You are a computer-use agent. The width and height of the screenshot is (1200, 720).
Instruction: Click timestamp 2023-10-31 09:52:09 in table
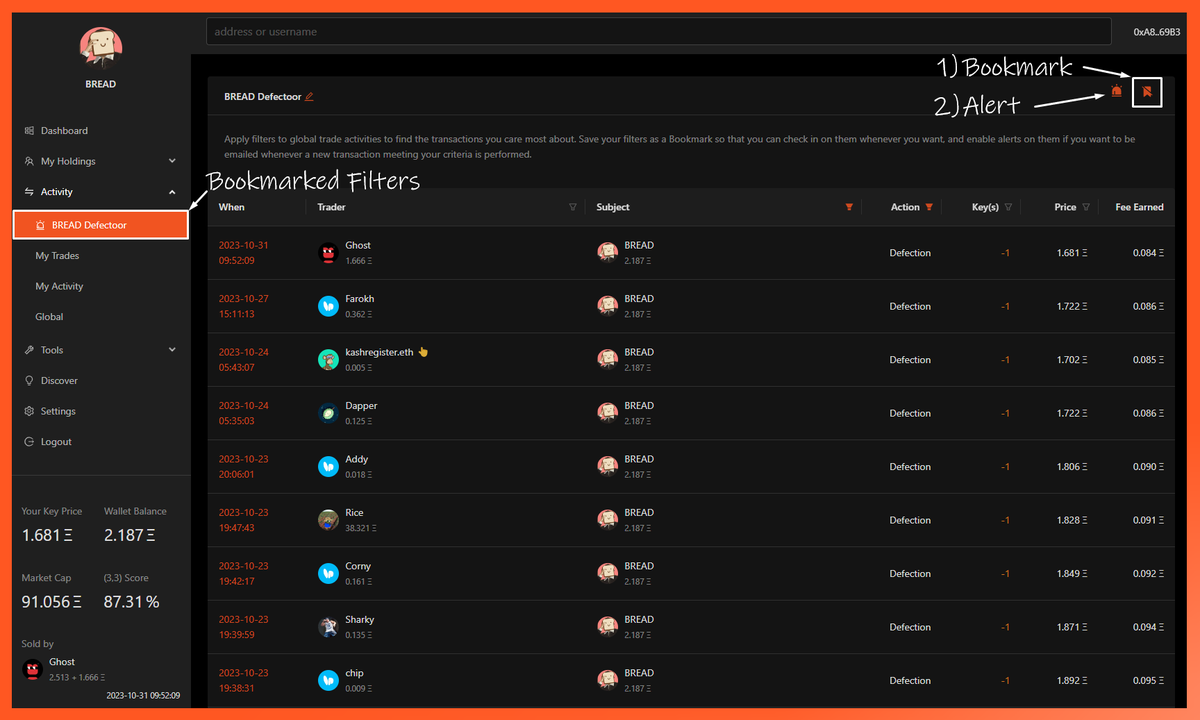click(x=244, y=253)
